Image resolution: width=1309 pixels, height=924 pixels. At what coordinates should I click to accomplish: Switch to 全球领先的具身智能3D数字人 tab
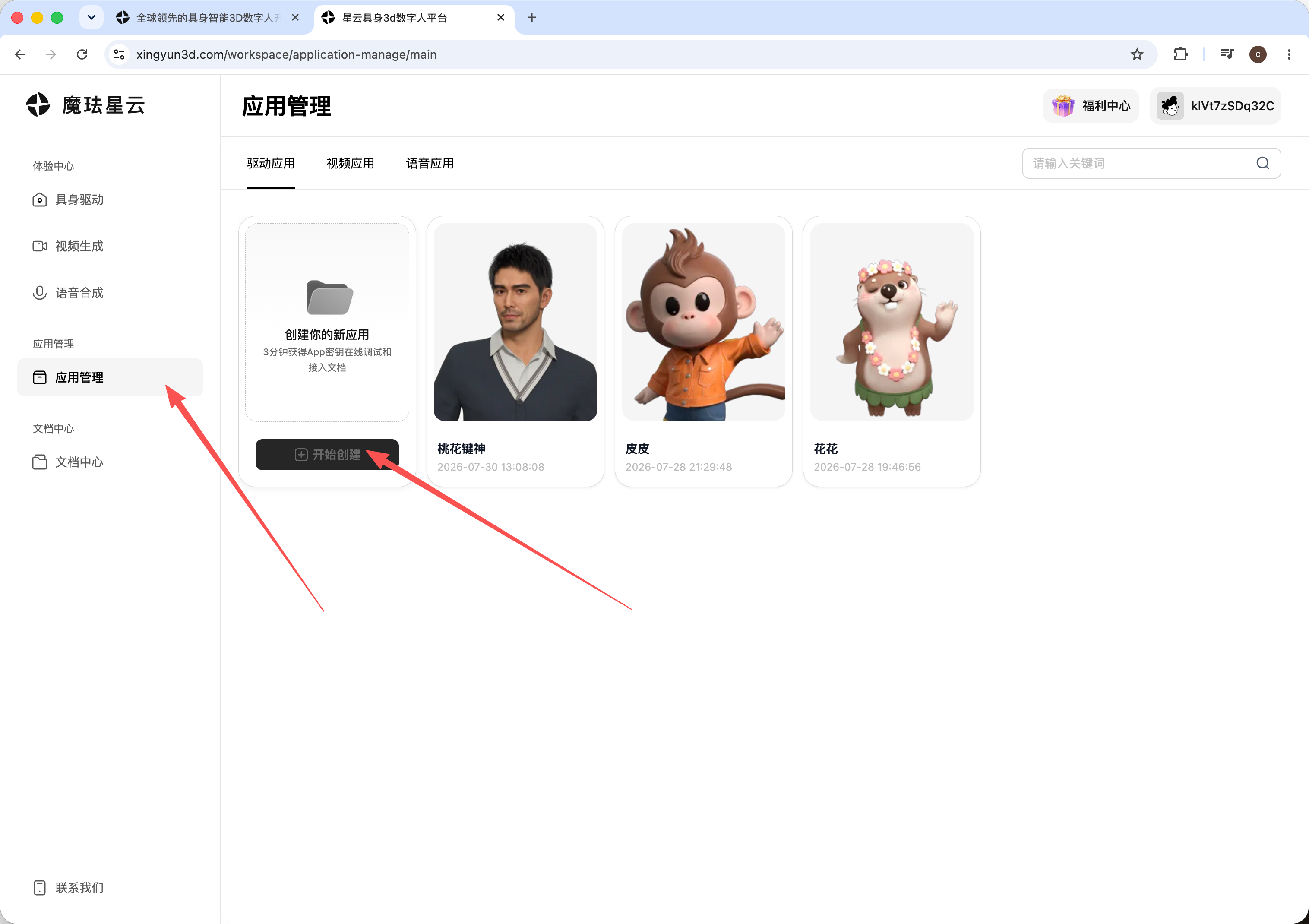208,18
